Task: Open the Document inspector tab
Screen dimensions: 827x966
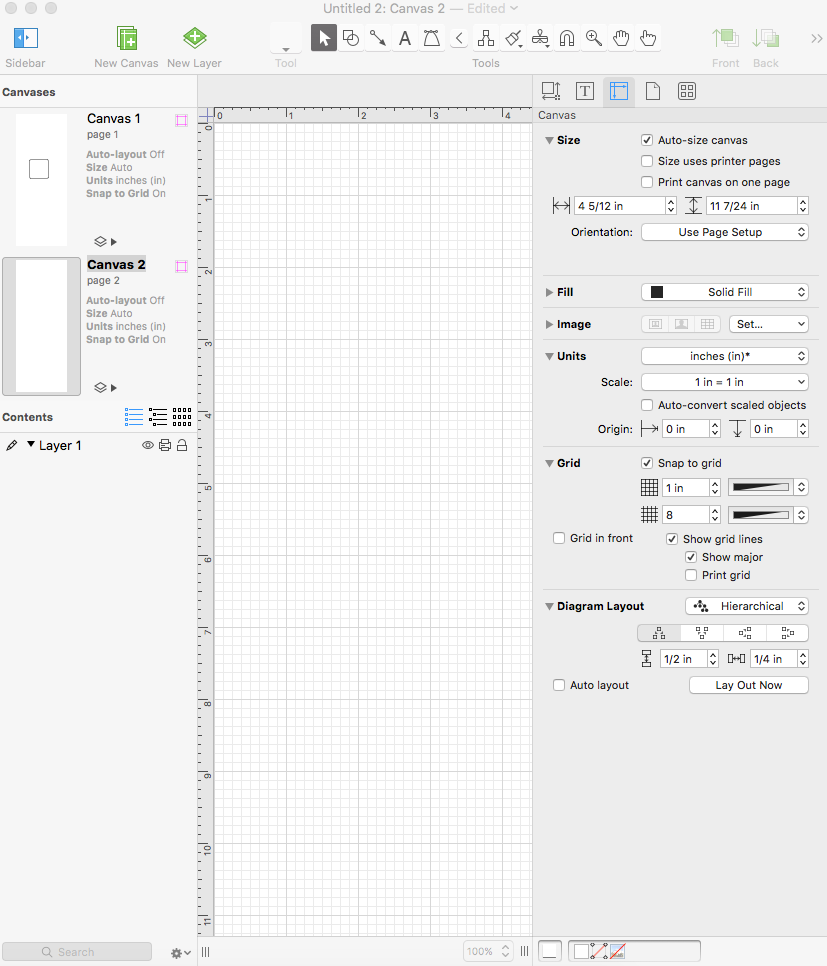Action: coord(653,91)
